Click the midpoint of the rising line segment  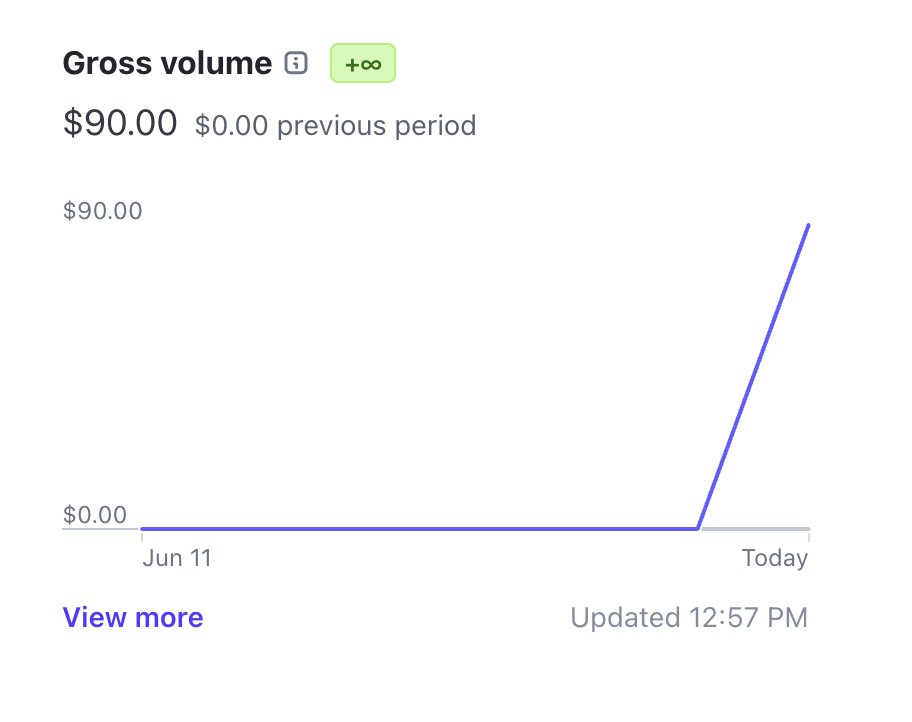(753, 377)
